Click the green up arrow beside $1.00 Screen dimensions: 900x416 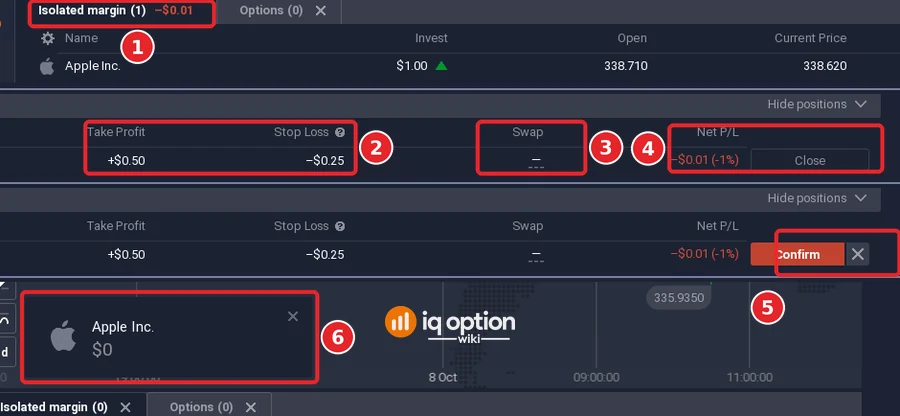pyautogui.click(x=441, y=66)
